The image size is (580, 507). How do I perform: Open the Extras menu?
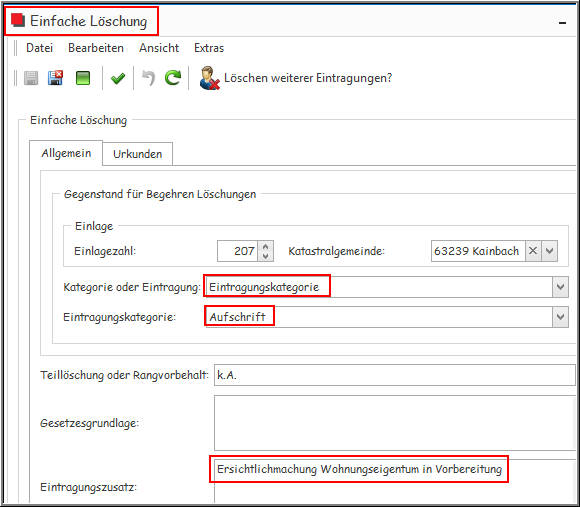click(209, 48)
